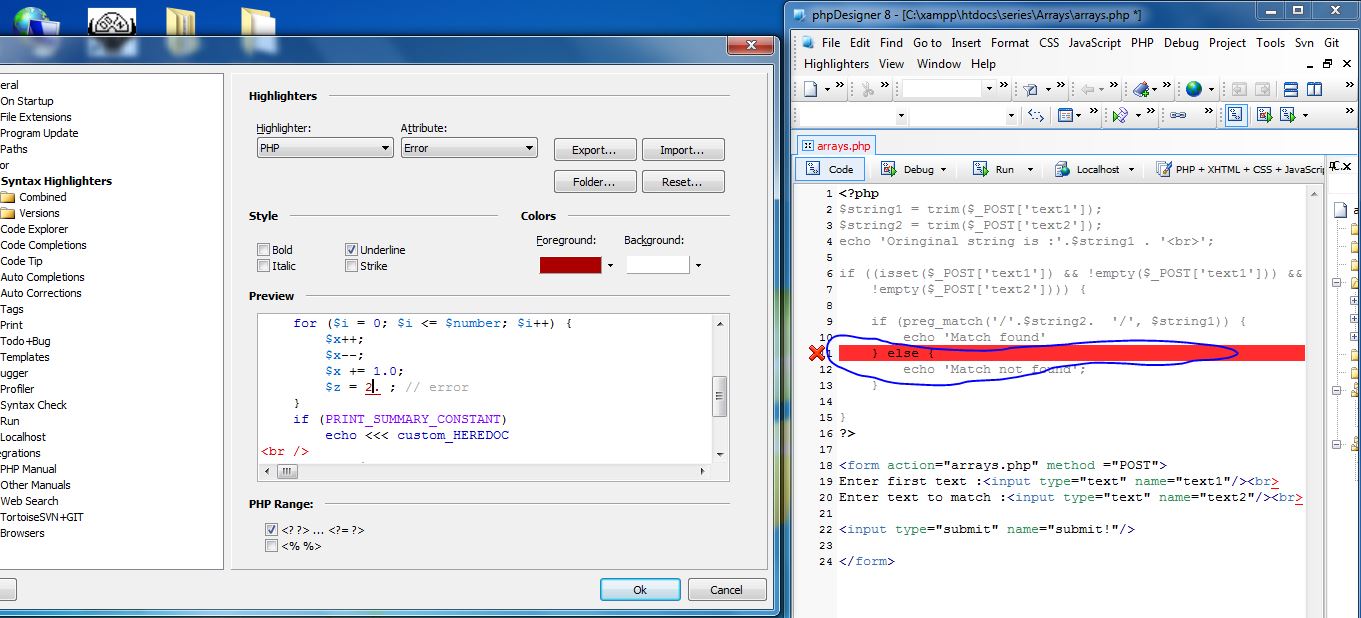The height and width of the screenshot is (618, 1361).
Task: Click the Combined folder icon in tree
Action: click(x=8, y=197)
